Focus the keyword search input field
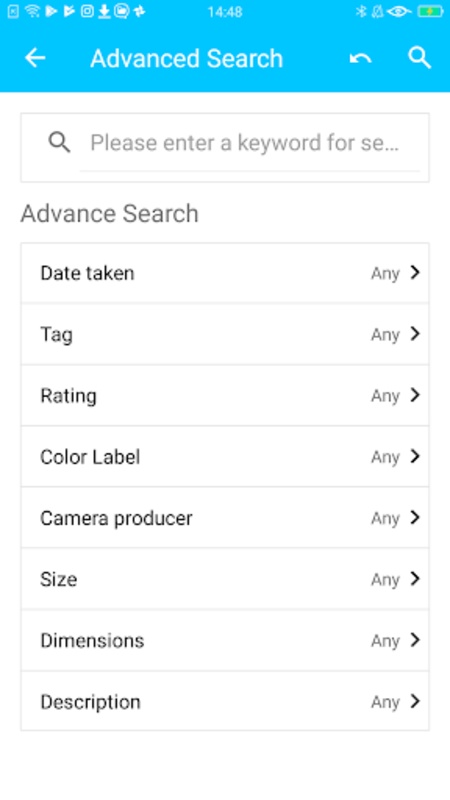 249,143
